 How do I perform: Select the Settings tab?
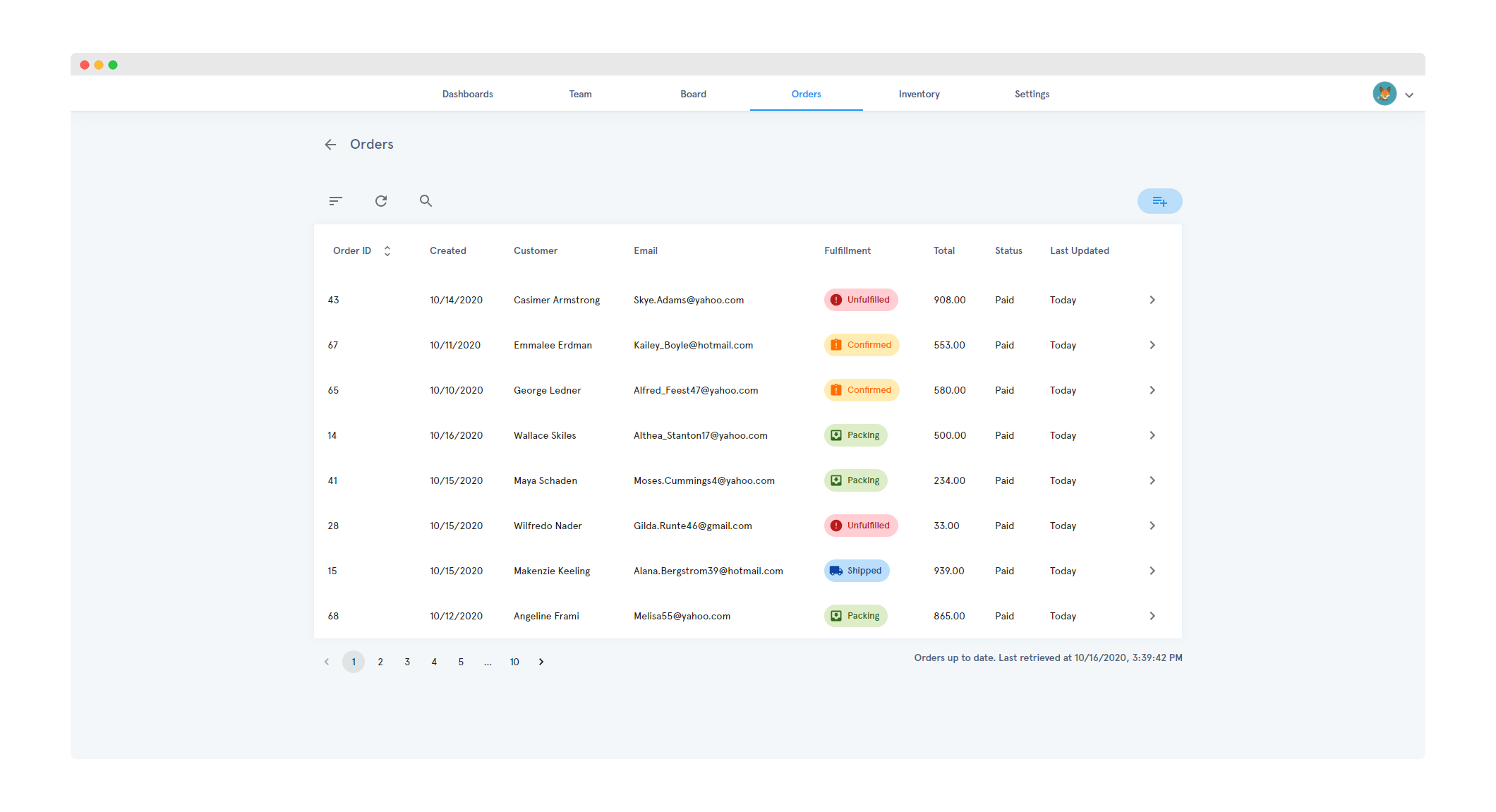click(1032, 94)
